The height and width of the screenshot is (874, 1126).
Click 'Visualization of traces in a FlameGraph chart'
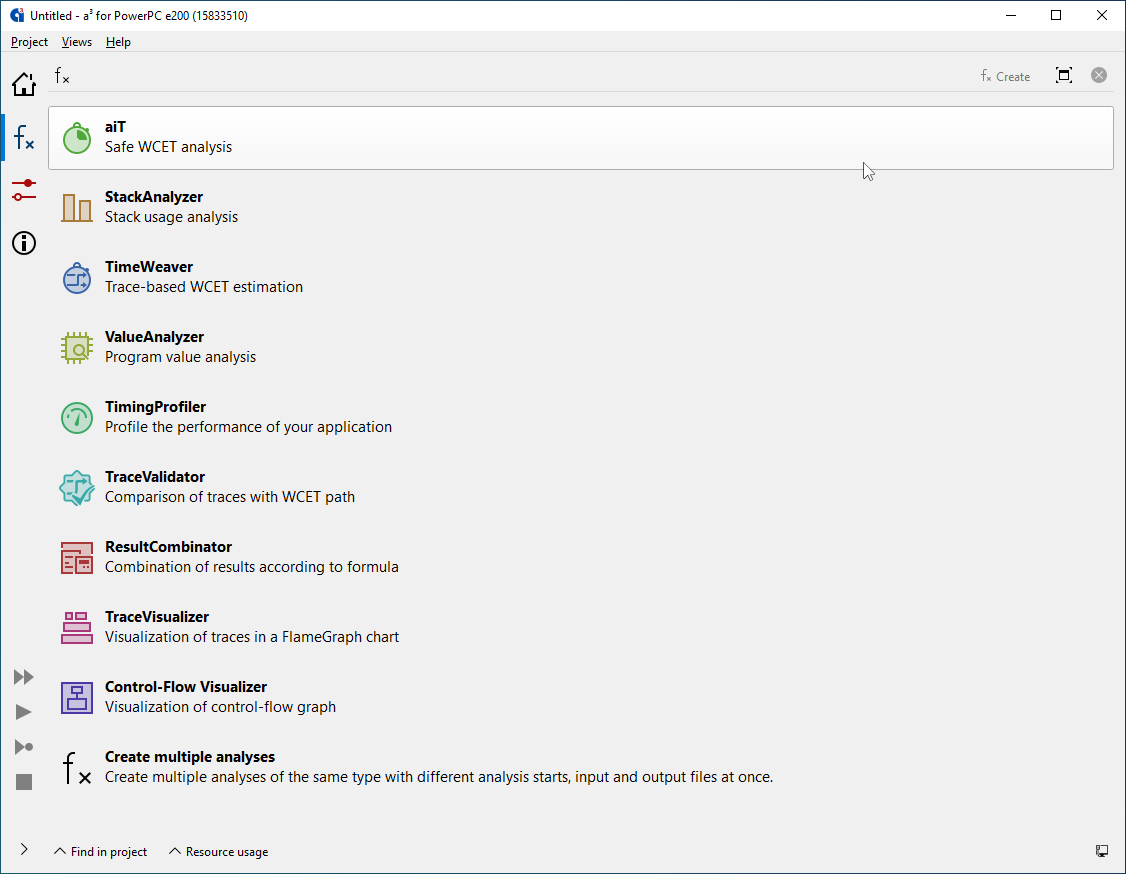[252, 637]
